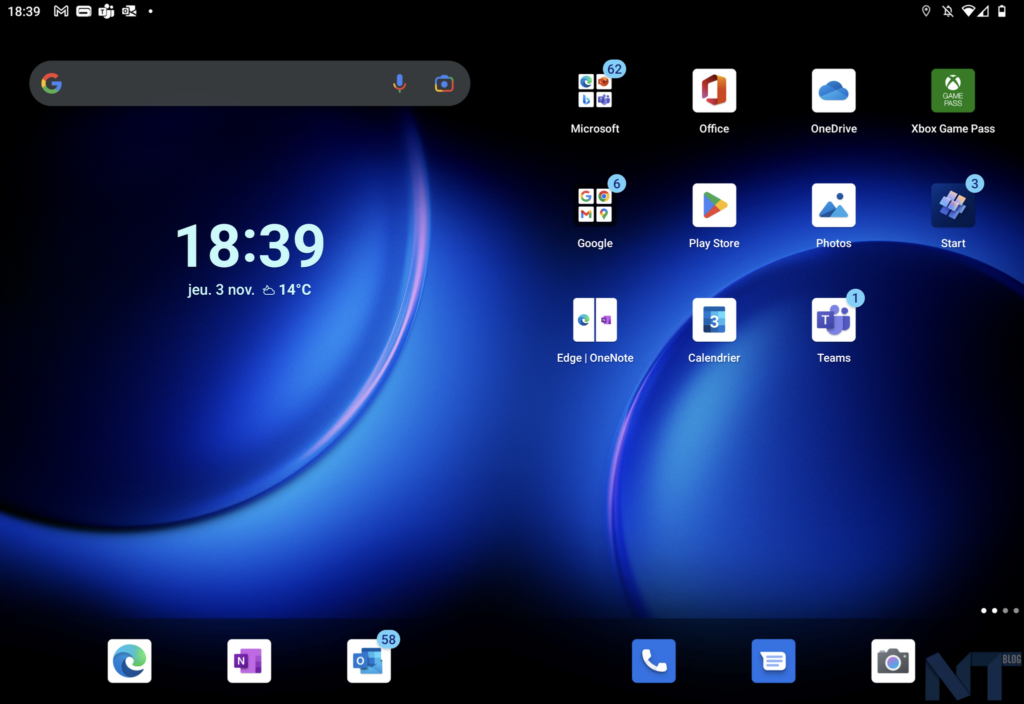Tap the Google G logo
This screenshot has height=704, width=1024.
(52, 84)
